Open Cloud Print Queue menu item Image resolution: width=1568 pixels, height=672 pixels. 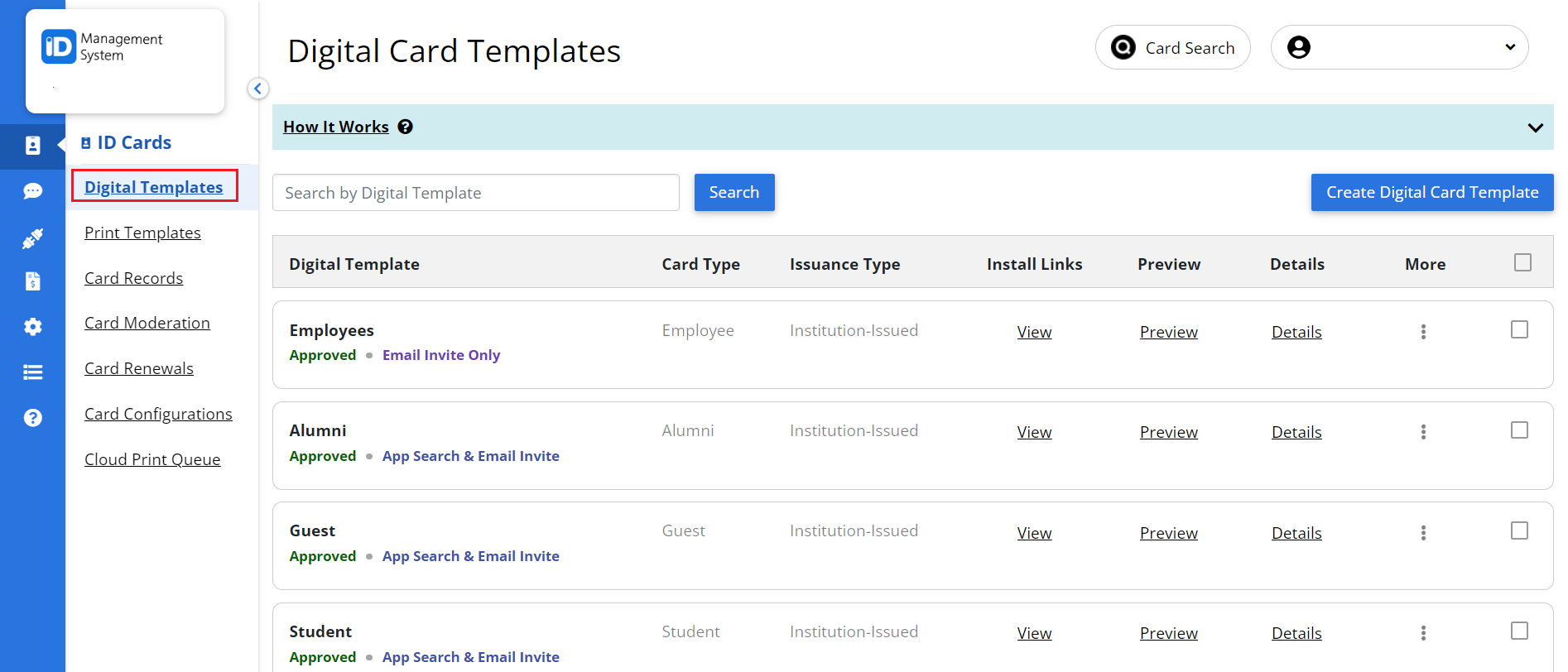tap(152, 459)
